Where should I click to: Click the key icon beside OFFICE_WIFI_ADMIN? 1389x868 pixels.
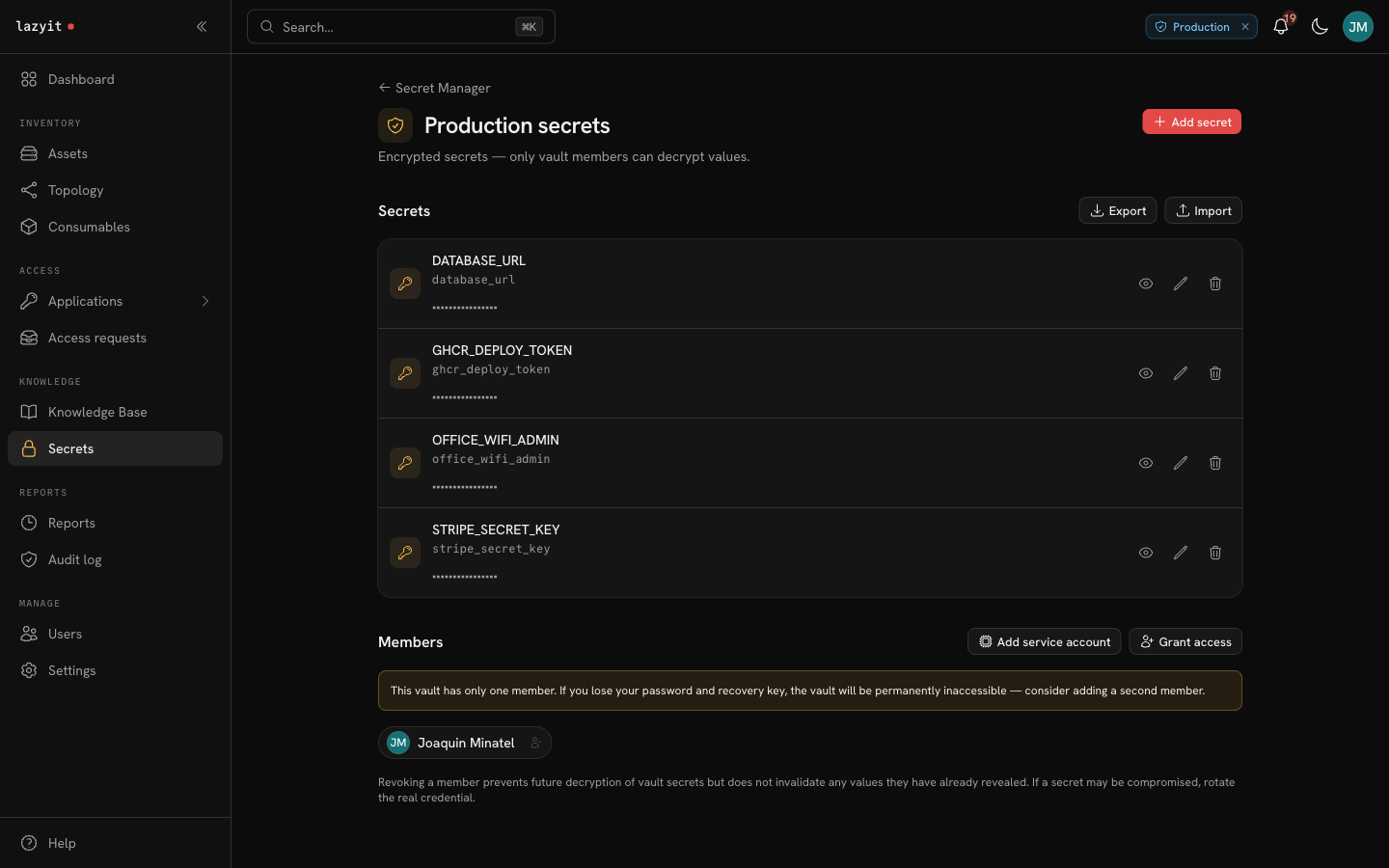405,463
